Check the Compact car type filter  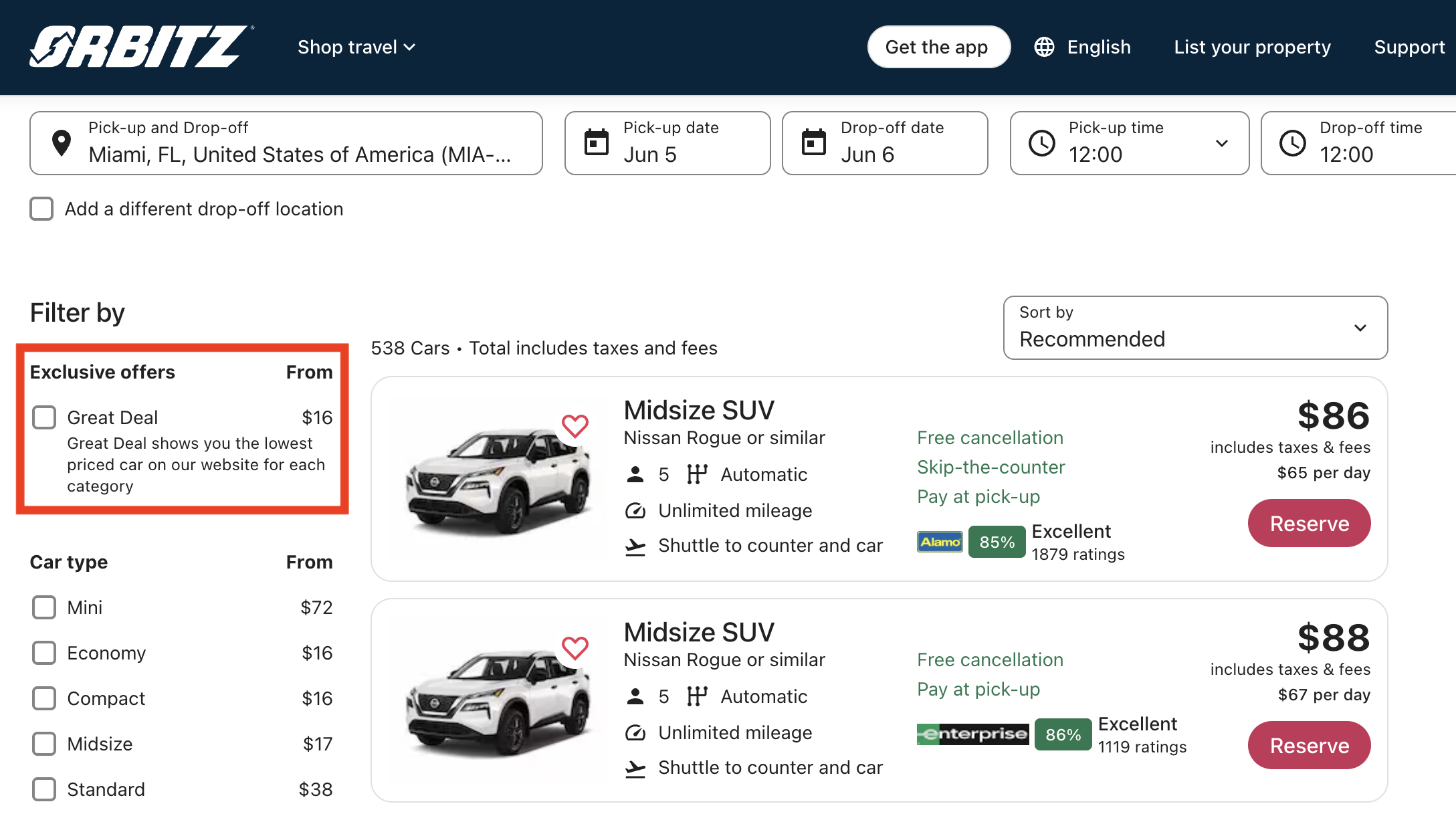click(44, 698)
